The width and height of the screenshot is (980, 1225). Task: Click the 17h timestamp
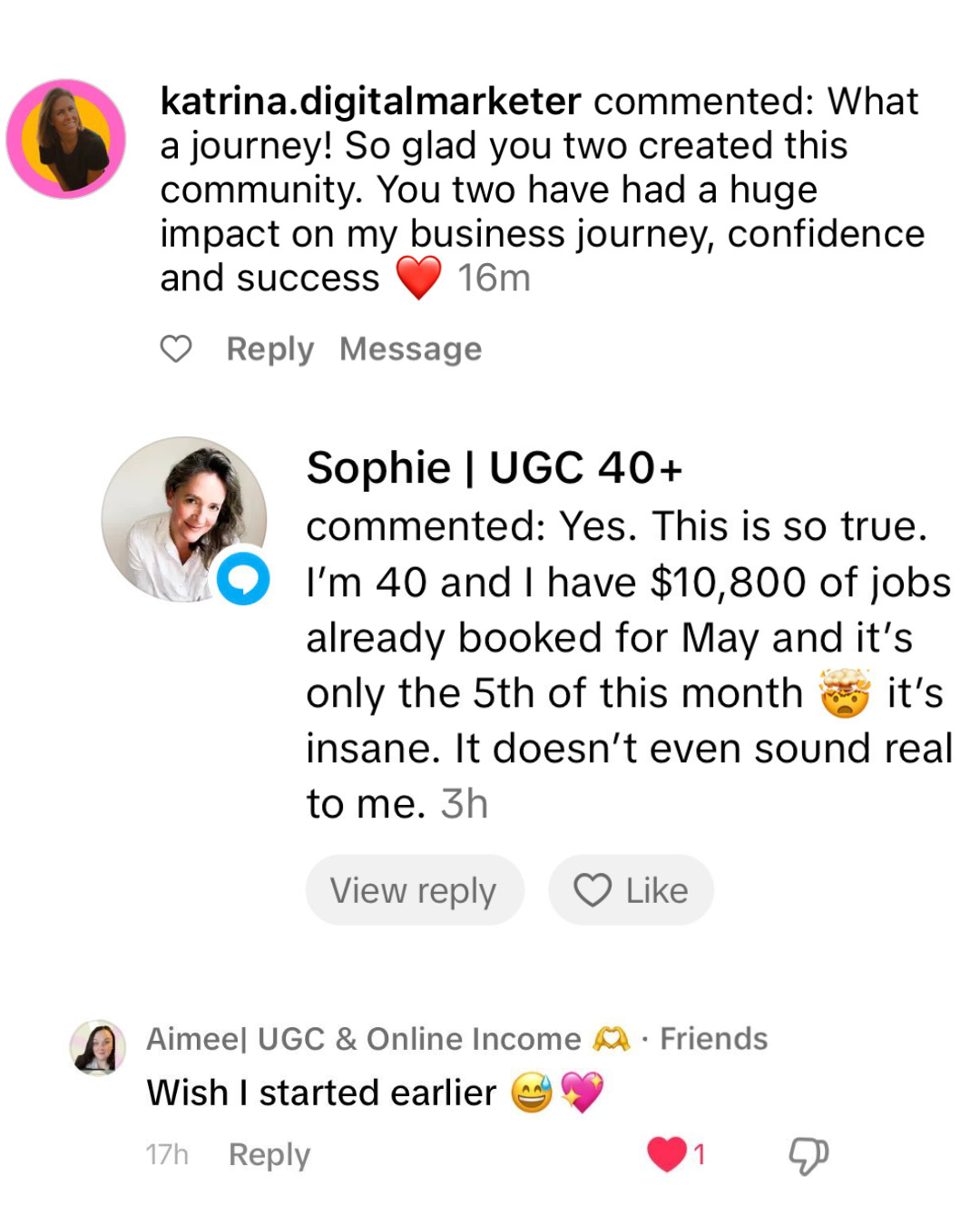pos(167,1154)
